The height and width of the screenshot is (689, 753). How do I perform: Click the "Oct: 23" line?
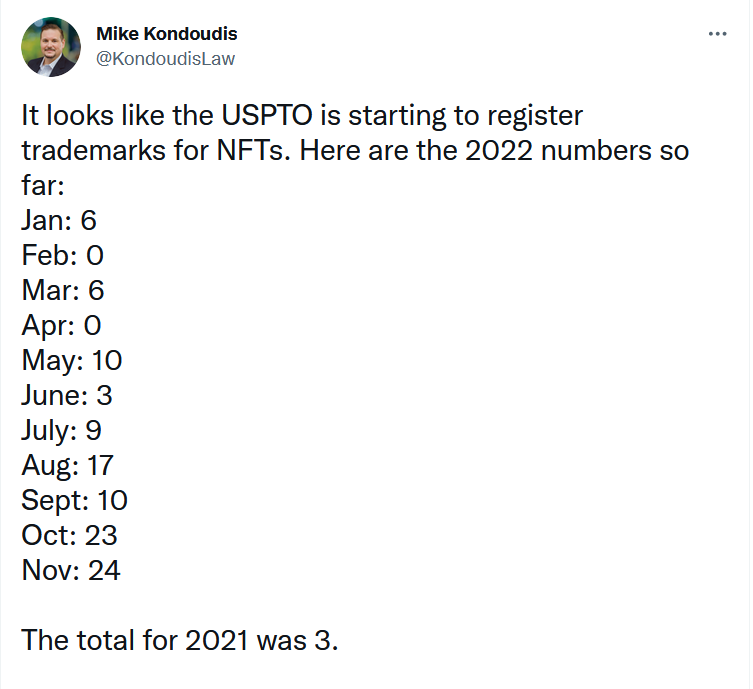pyautogui.click(x=70, y=535)
